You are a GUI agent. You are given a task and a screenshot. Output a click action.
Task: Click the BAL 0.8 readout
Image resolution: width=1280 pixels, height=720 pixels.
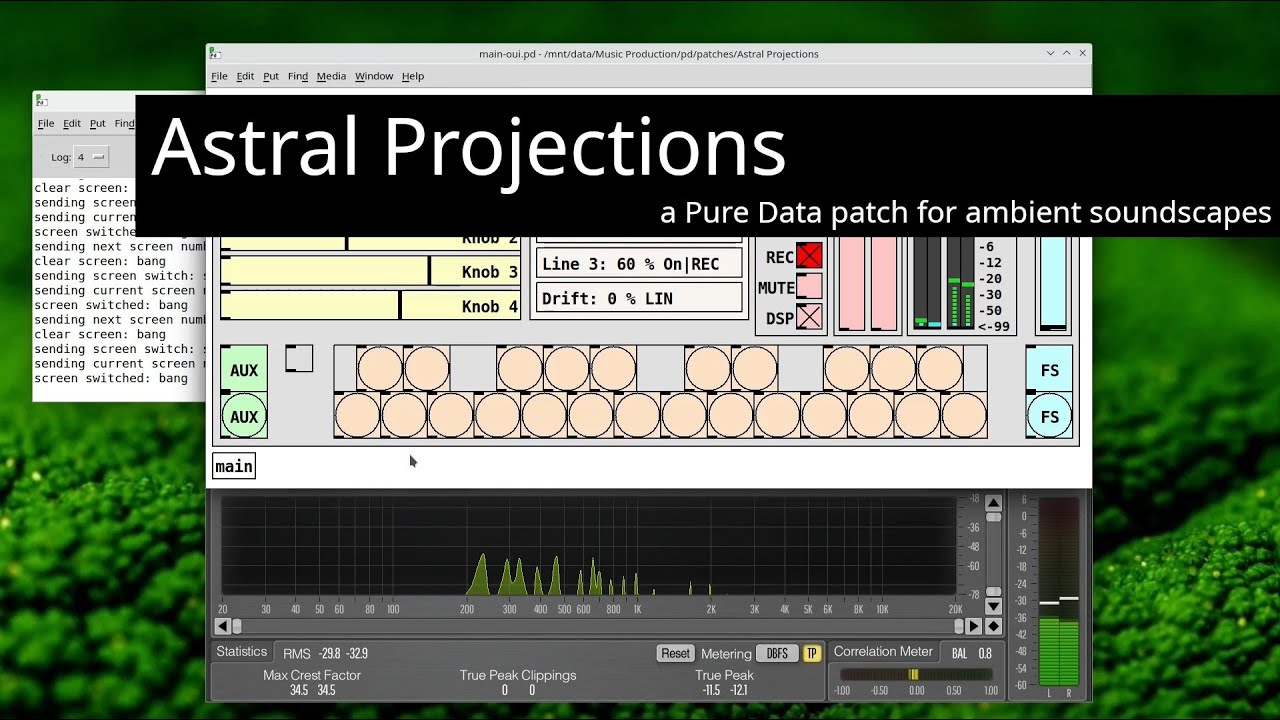972,653
